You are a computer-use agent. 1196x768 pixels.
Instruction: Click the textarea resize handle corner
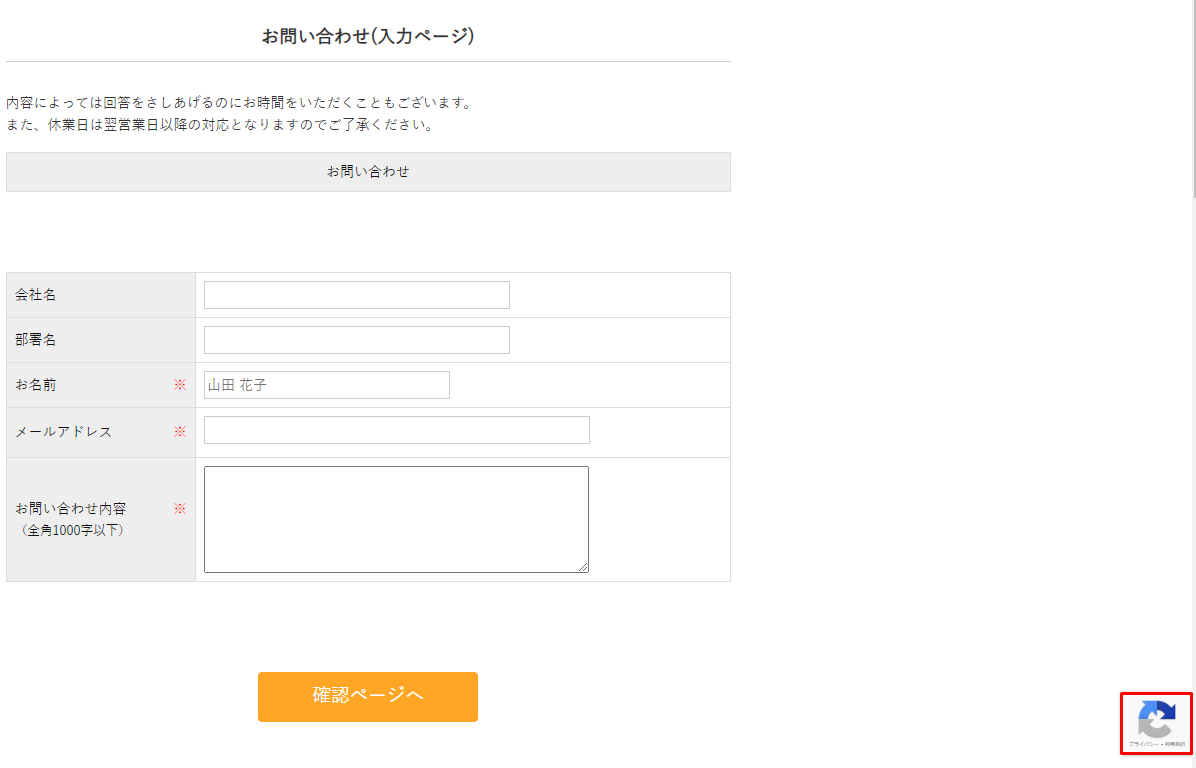point(583,567)
